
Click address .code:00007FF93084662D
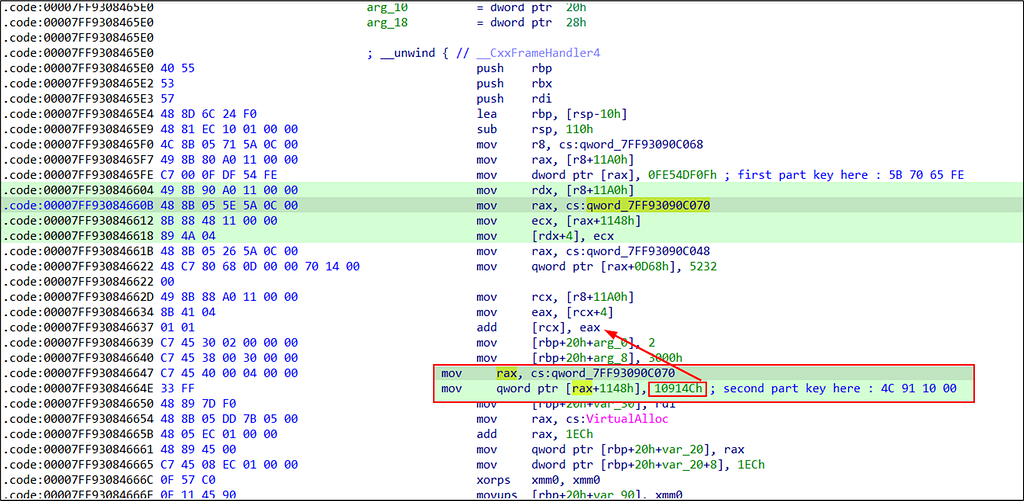78,297
